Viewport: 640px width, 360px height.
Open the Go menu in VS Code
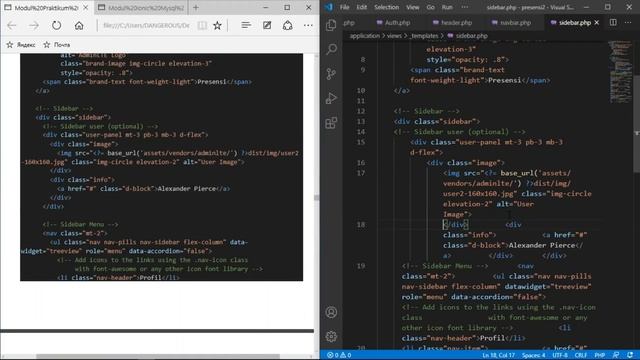[430, 7]
